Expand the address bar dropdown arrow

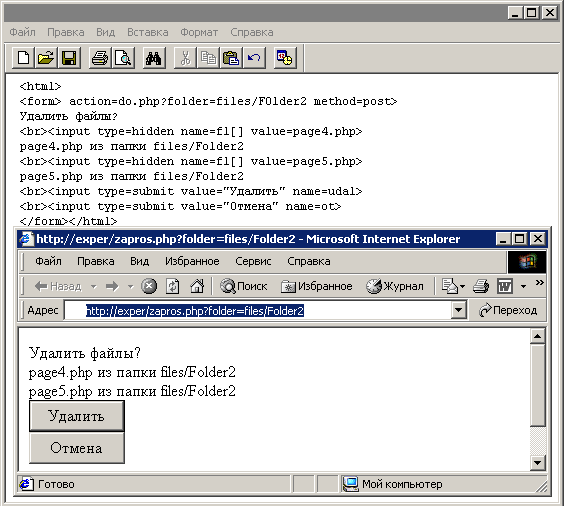tap(459, 310)
